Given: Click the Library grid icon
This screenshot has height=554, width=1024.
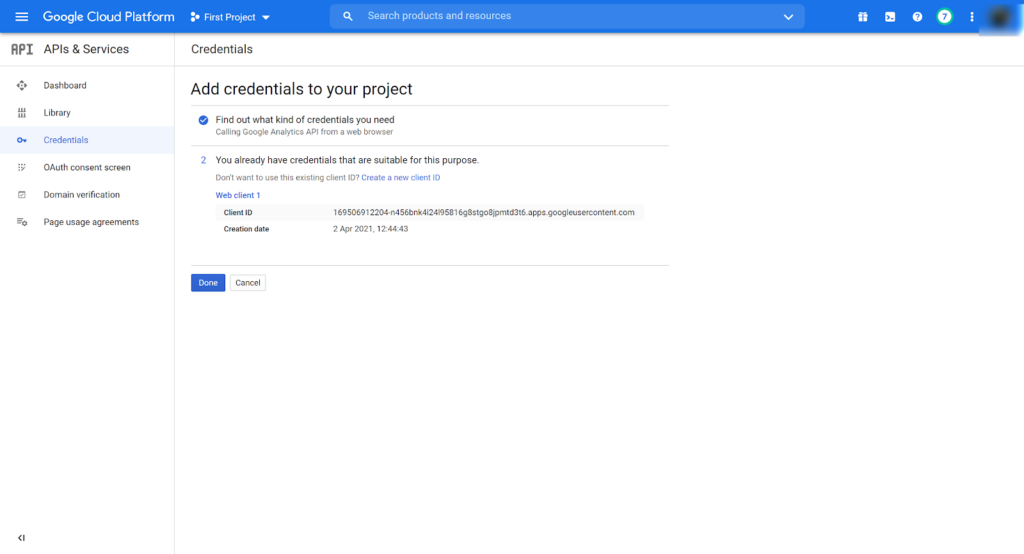Looking at the screenshot, I should tap(22, 113).
